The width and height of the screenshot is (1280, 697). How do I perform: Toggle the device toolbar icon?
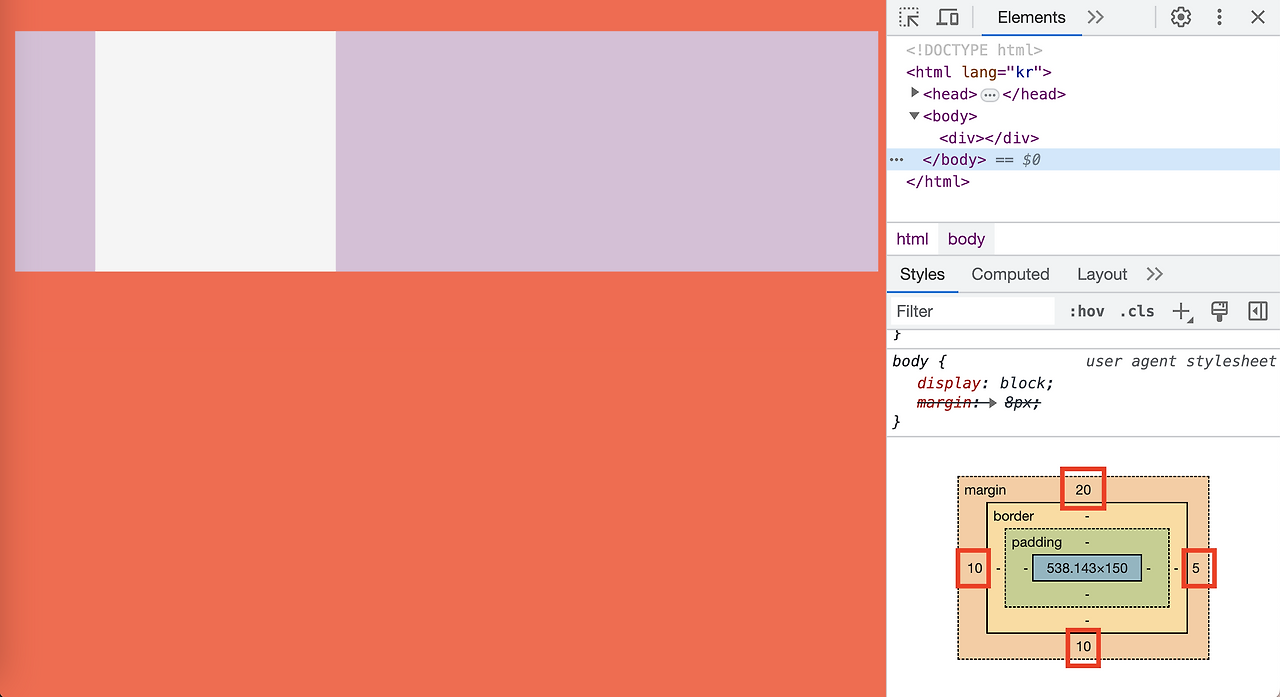pyautogui.click(x=947, y=17)
